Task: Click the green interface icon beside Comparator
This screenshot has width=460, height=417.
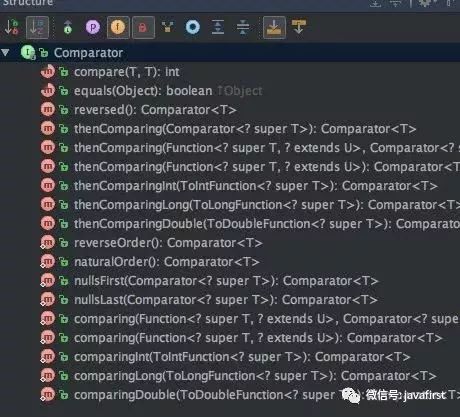Action: pos(28,52)
